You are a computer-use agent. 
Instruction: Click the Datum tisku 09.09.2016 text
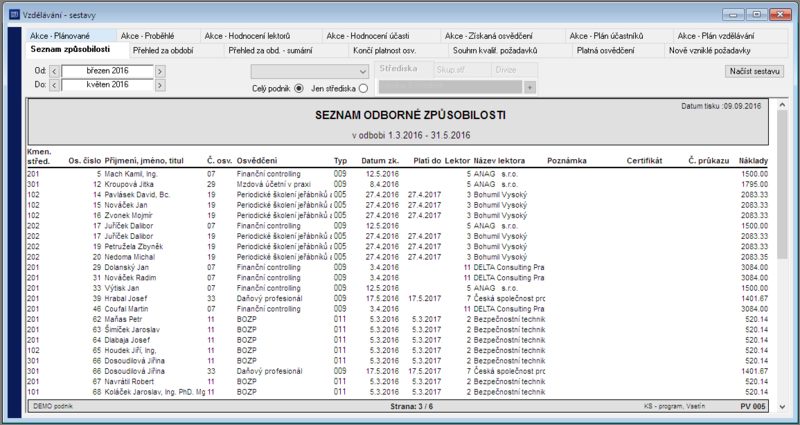coord(721,106)
